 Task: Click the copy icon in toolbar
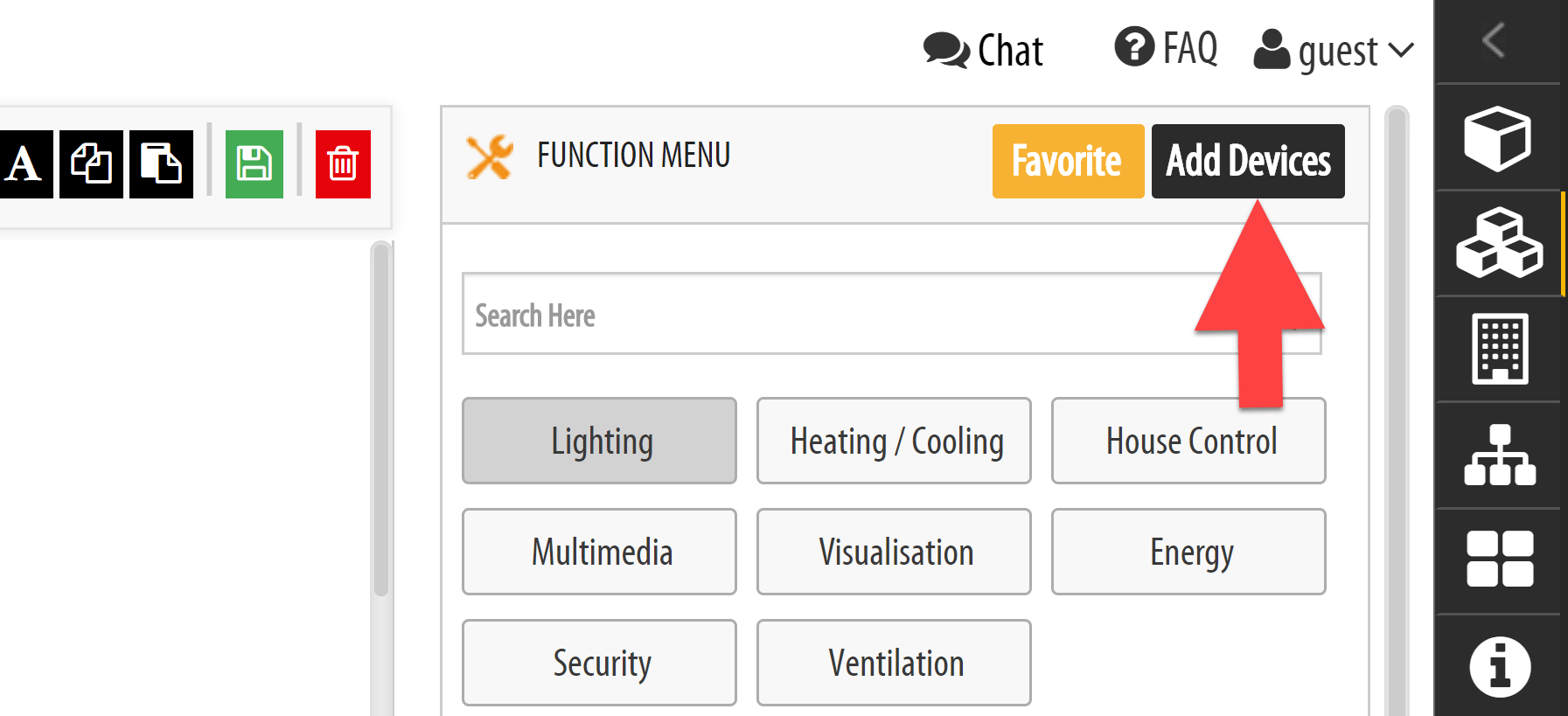(x=92, y=164)
